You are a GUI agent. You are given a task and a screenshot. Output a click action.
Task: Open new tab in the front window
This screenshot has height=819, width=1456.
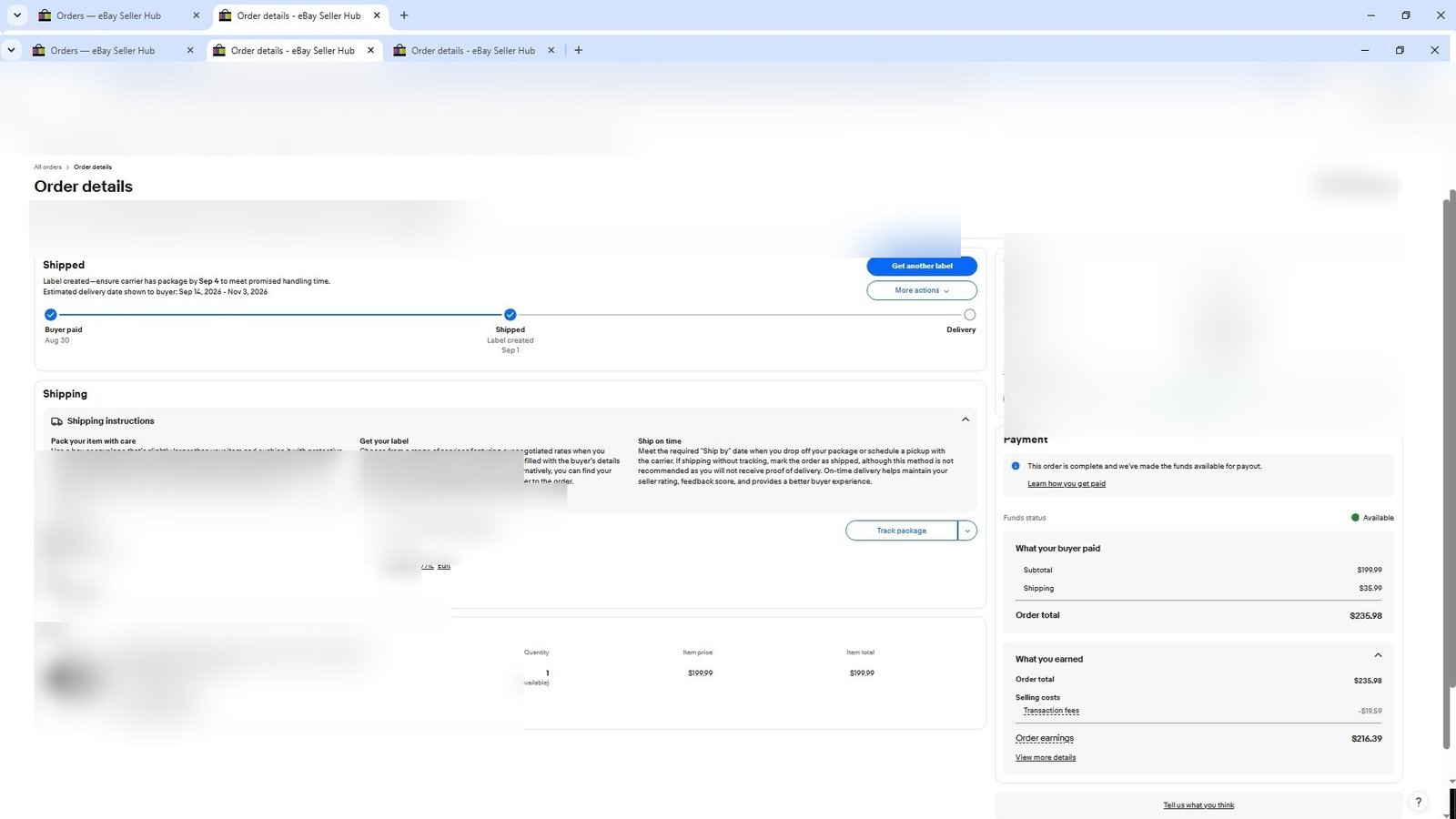click(x=578, y=51)
